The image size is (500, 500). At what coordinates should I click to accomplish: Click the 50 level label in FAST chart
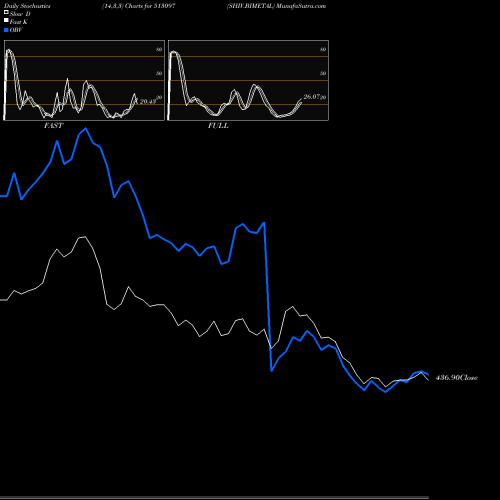(159, 73)
